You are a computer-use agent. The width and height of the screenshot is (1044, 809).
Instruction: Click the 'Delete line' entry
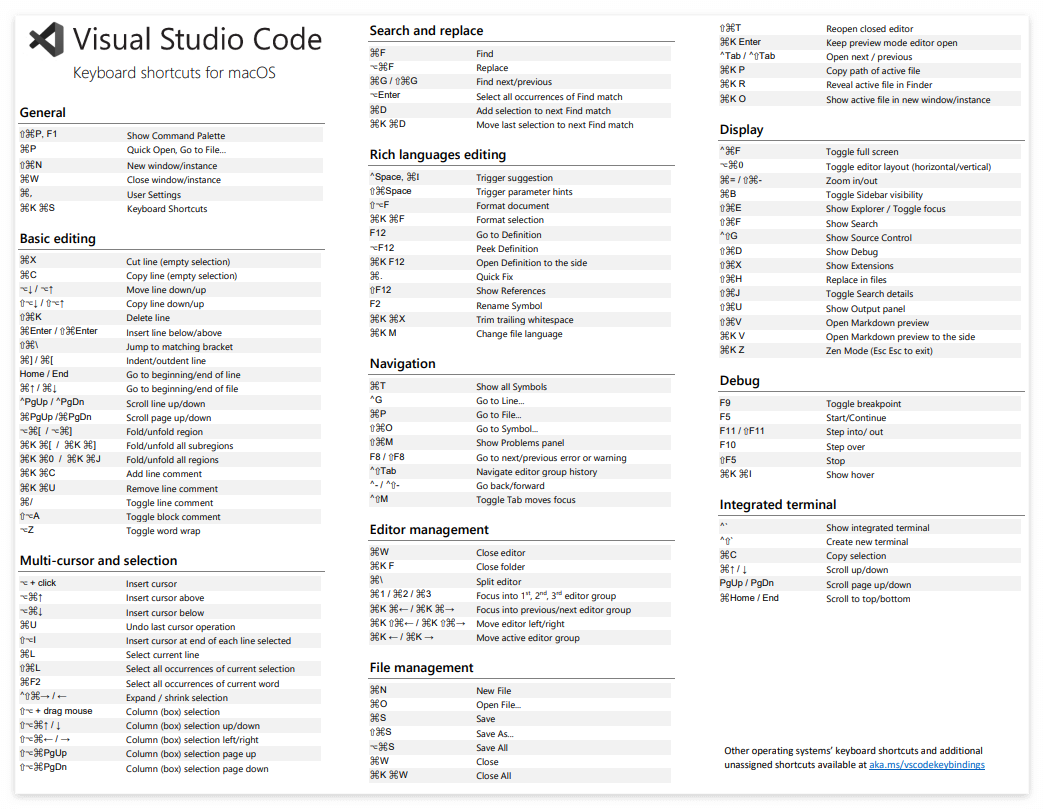coord(148,318)
